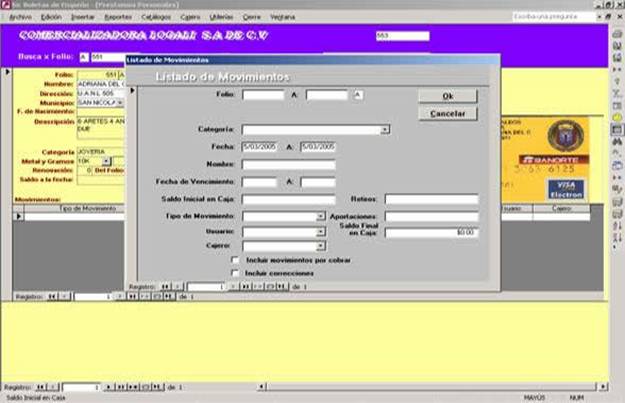Click the Saldo Final en Caja field
This screenshot has height=403, width=625.
pyautogui.click(x=431, y=232)
